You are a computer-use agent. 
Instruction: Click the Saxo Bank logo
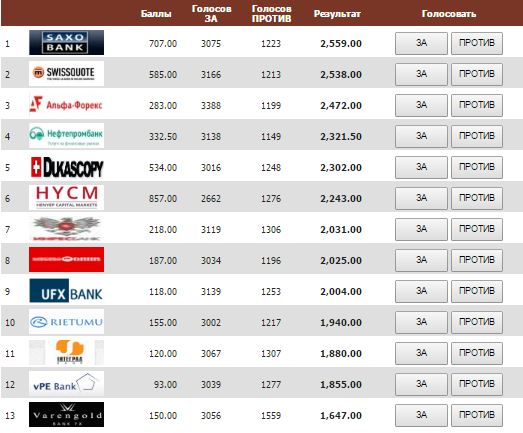(x=66, y=43)
